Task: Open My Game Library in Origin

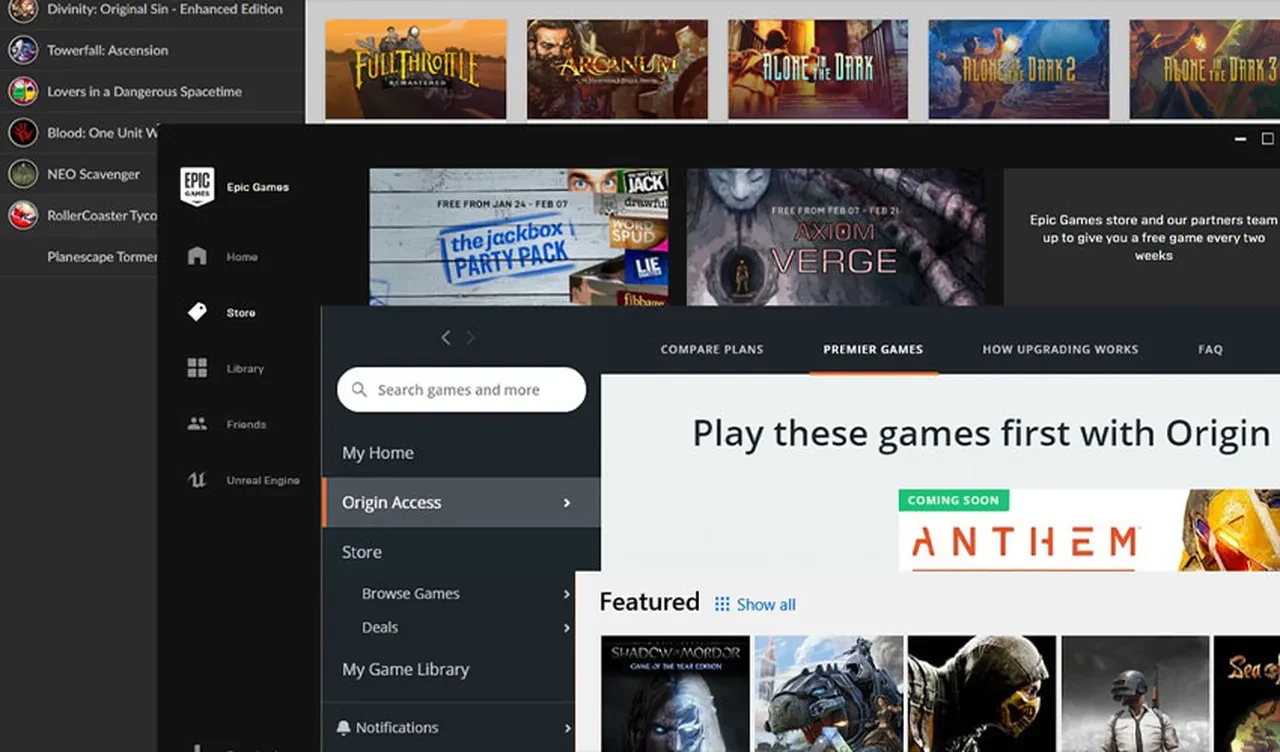Action: [405, 669]
